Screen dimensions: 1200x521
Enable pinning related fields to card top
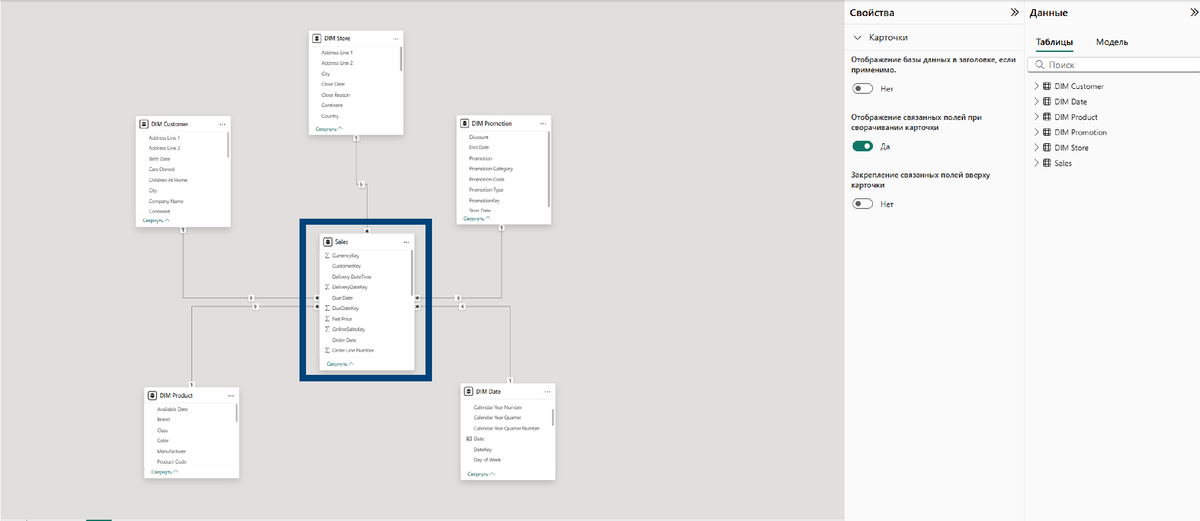tap(863, 203)
